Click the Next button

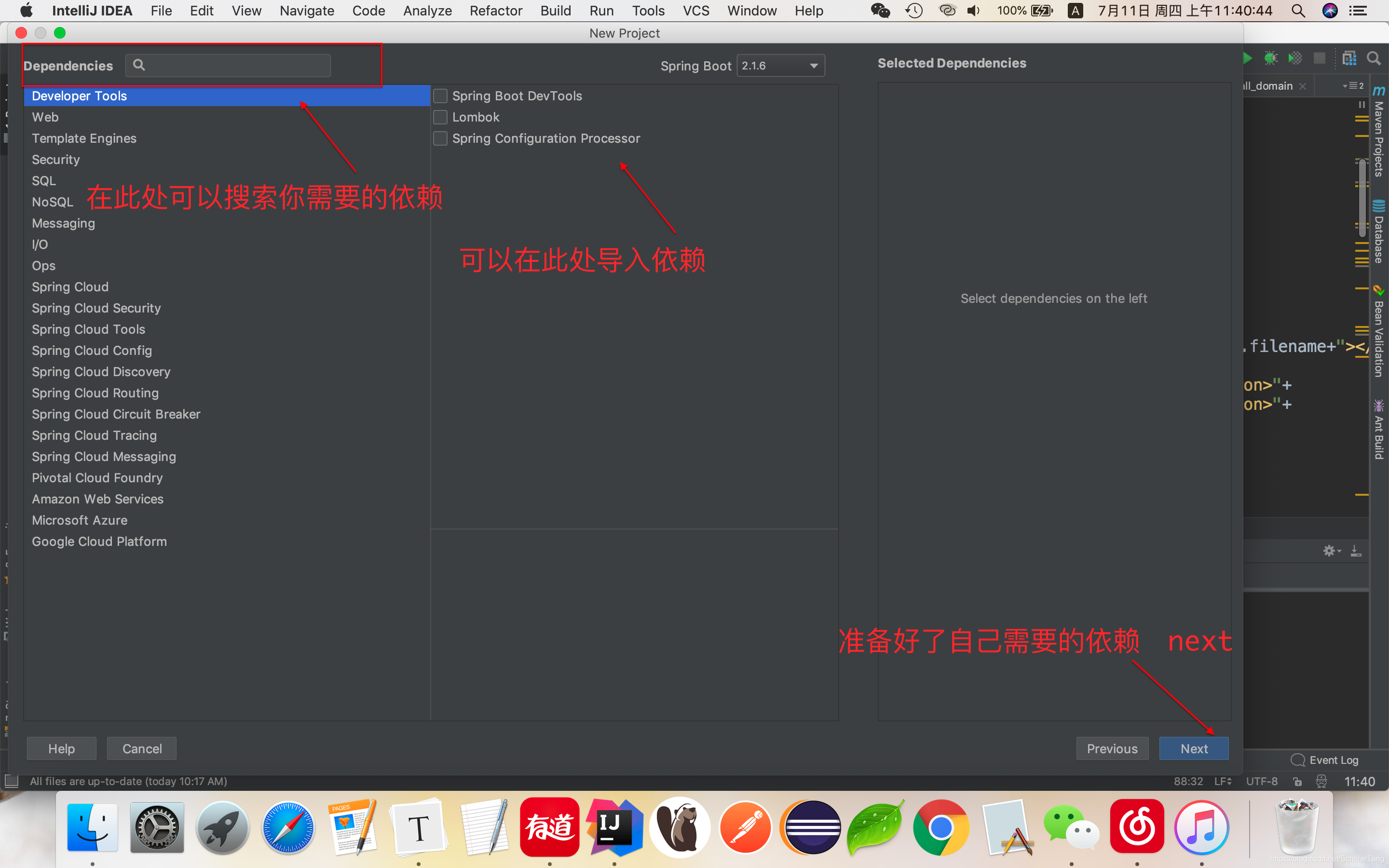[1194, 748]
